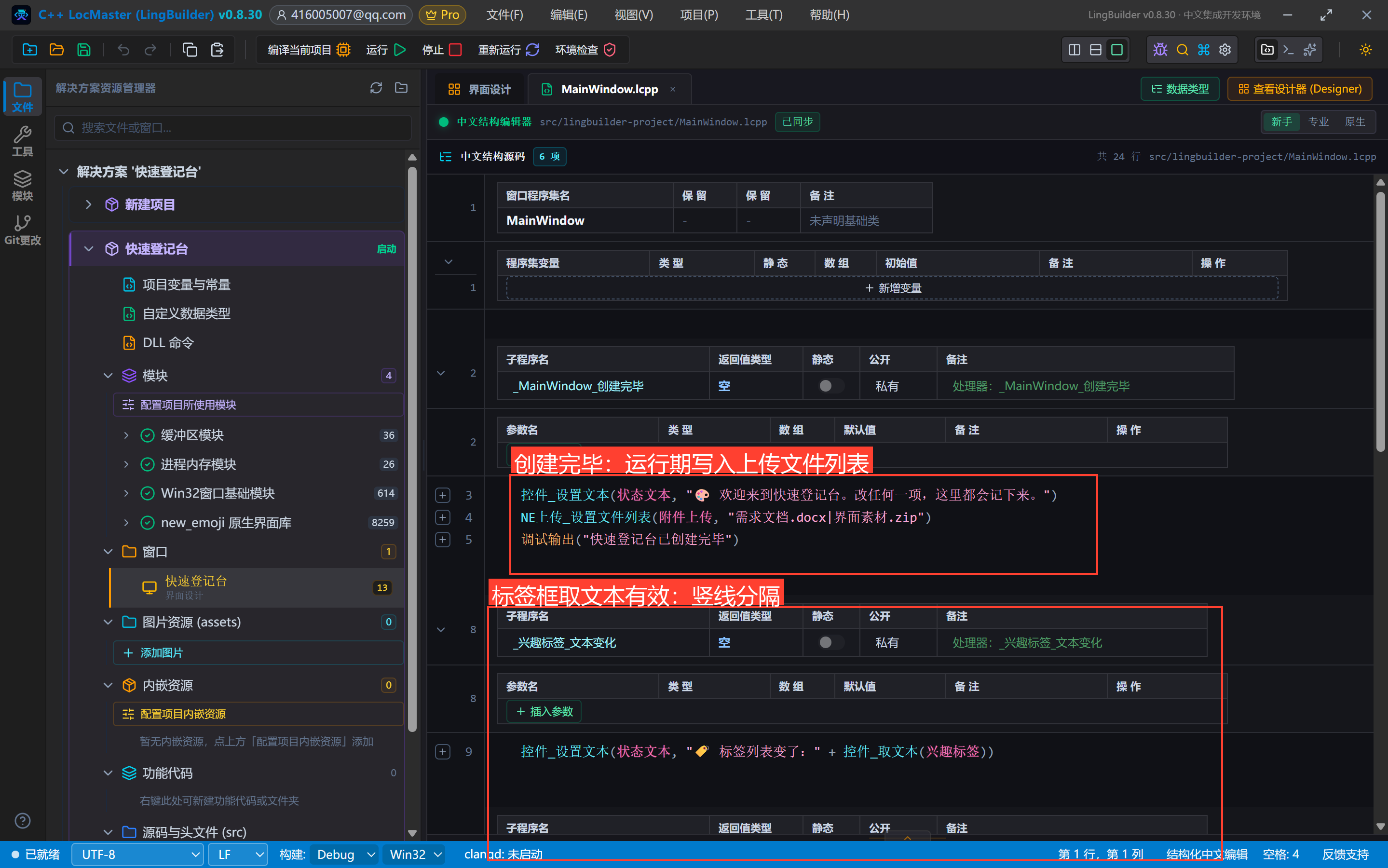The height and width of the screenshot is (868, 1388).
Task: Expand the 缓冲区模块 tree node
Action: 126,435
